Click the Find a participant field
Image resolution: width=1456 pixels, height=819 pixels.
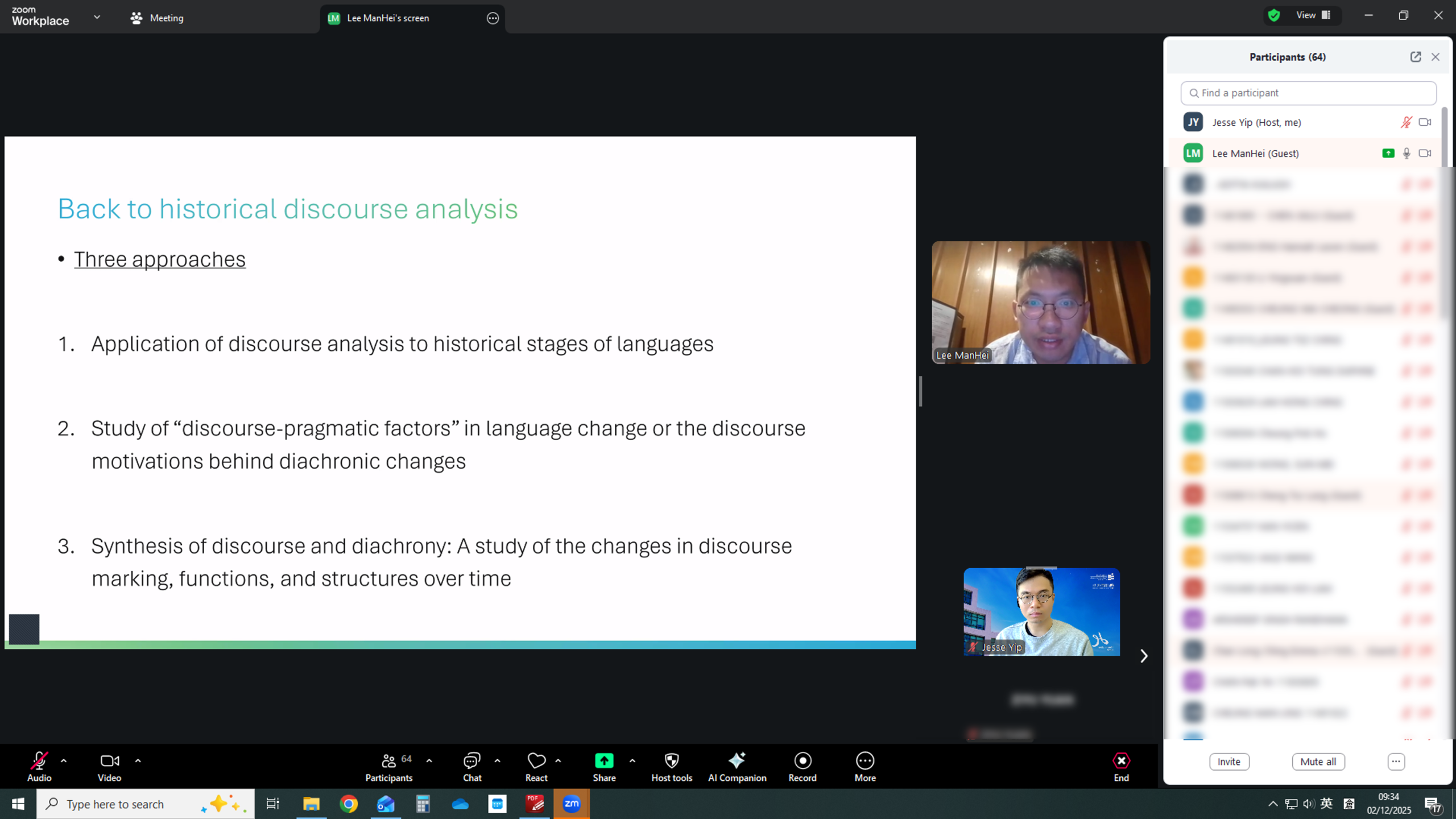[1308, 93]
